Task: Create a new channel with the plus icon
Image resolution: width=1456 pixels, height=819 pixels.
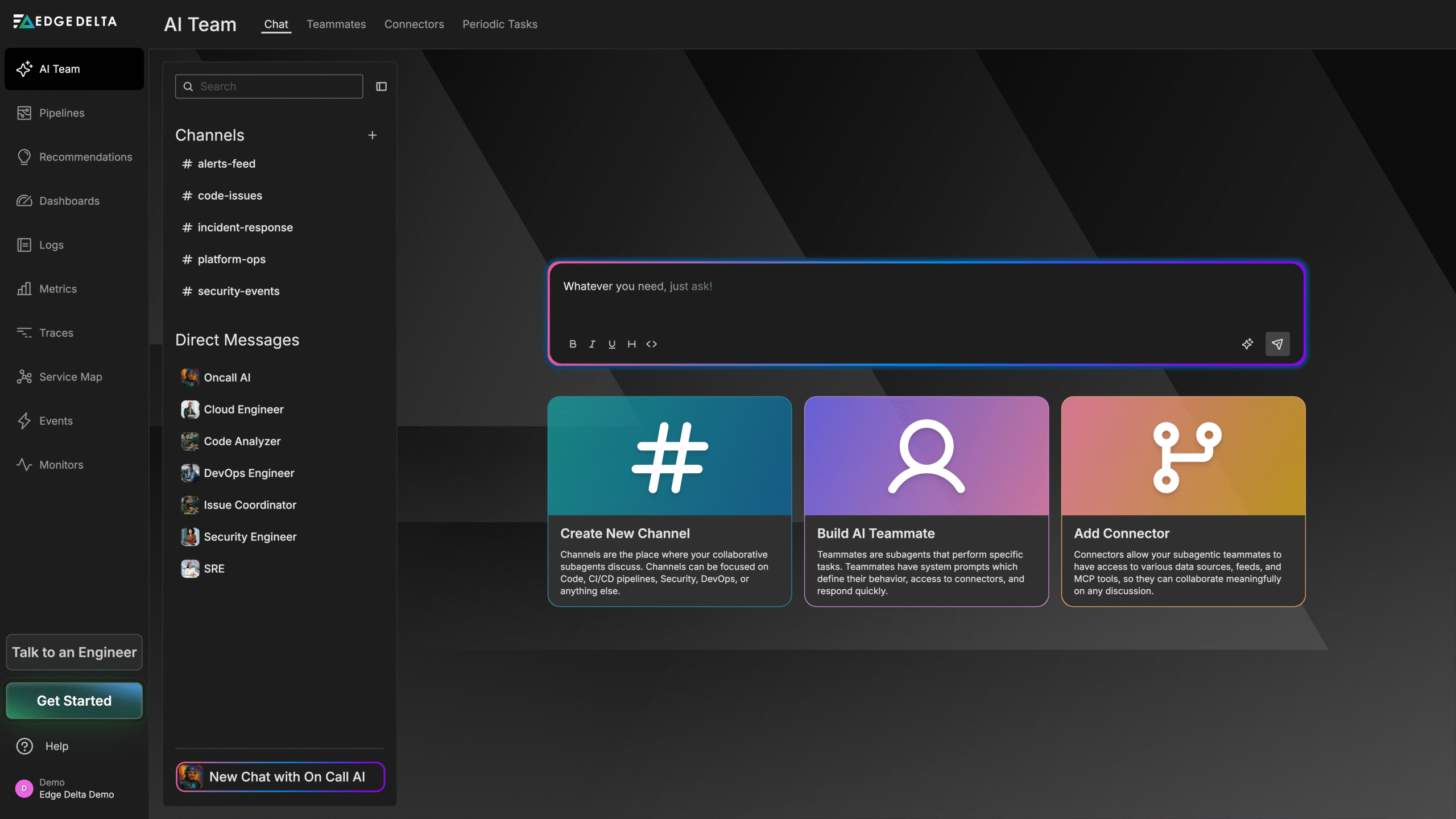Action: click(373, 135)
